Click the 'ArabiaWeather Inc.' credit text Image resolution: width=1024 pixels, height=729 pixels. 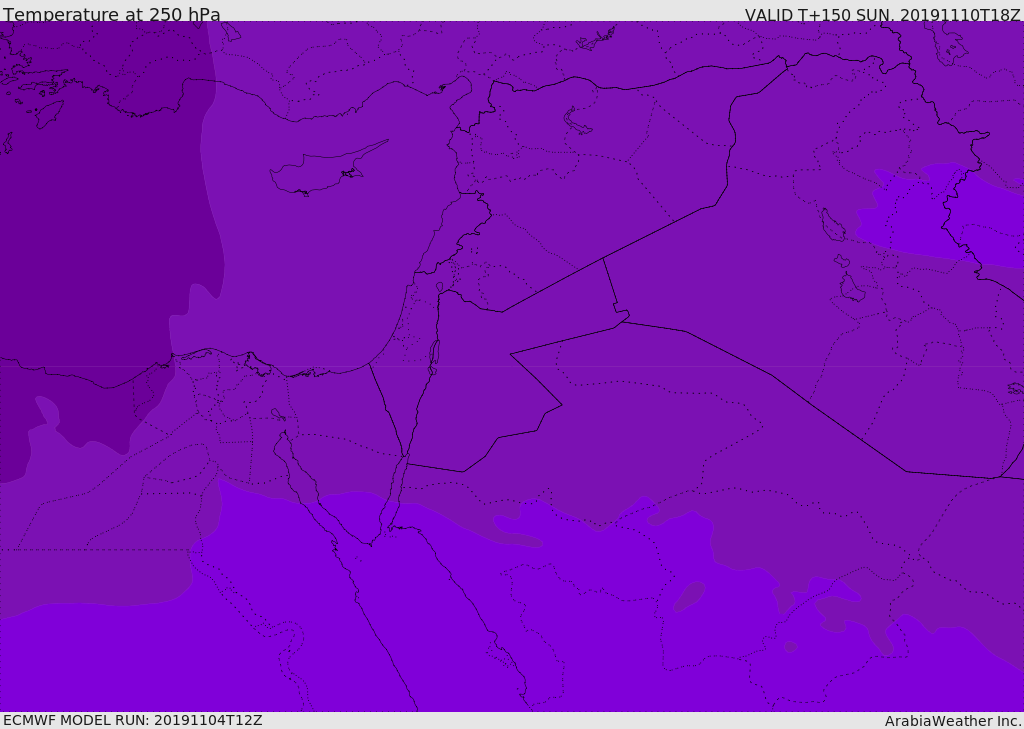click(x=953, y=721)
